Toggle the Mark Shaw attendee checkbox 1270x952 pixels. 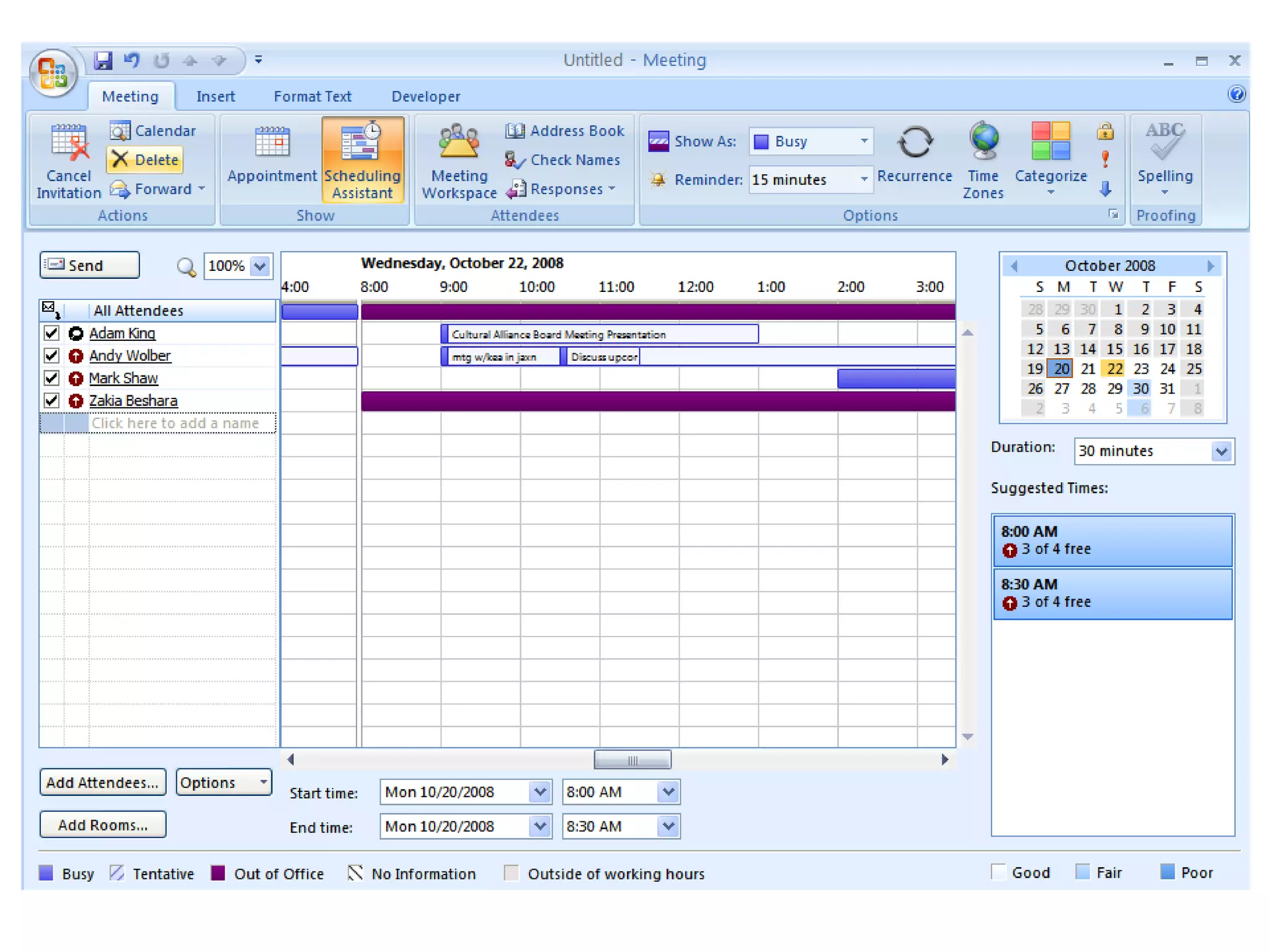[x=51, y=378]
